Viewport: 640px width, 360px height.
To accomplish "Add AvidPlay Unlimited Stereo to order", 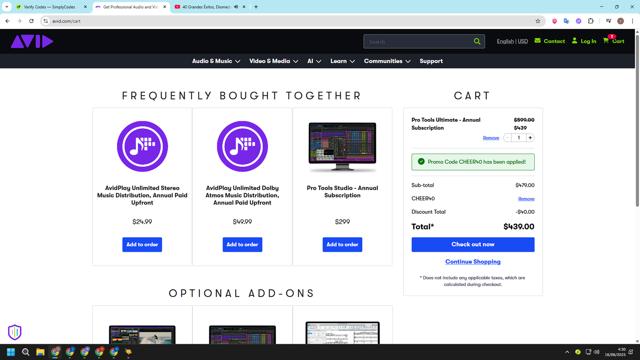I will coord(142,244).
